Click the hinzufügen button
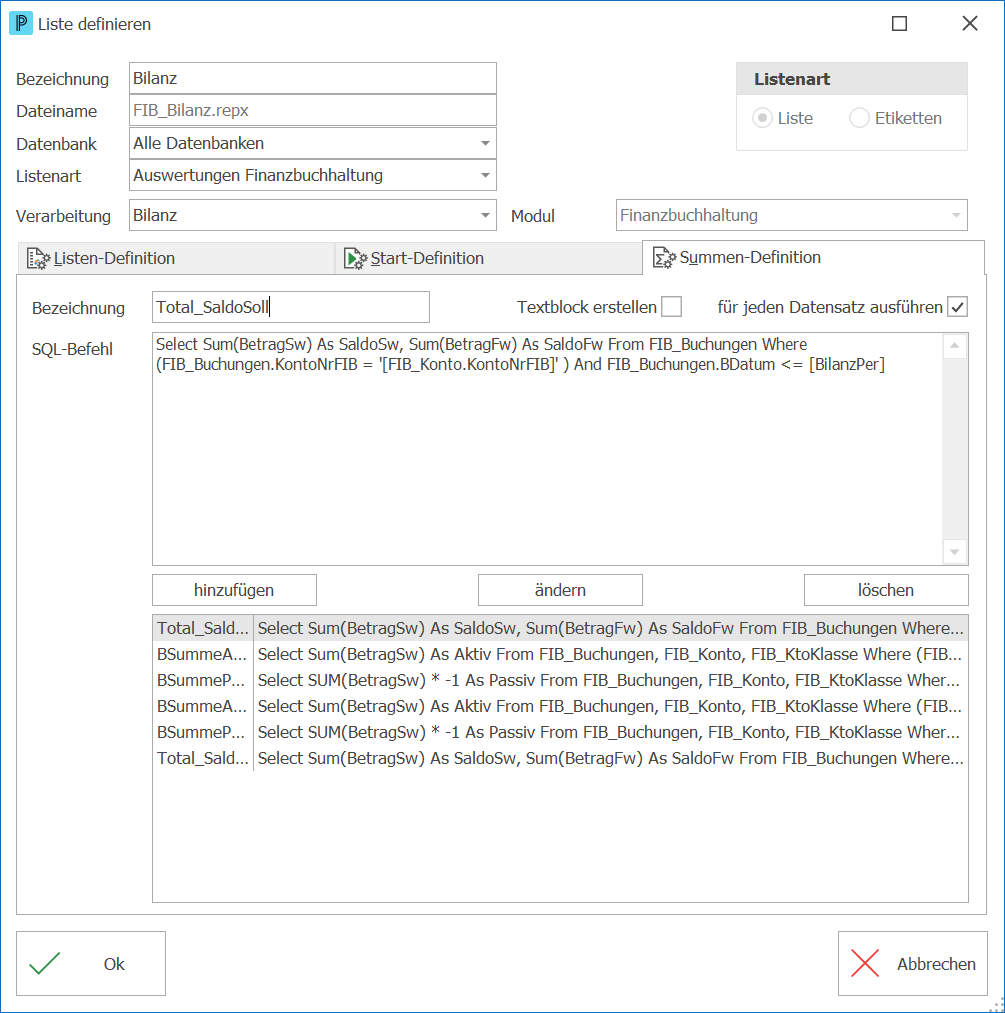Viewport: 1005px width, 1013px height. pyautogui.click(x=234, y=590)
